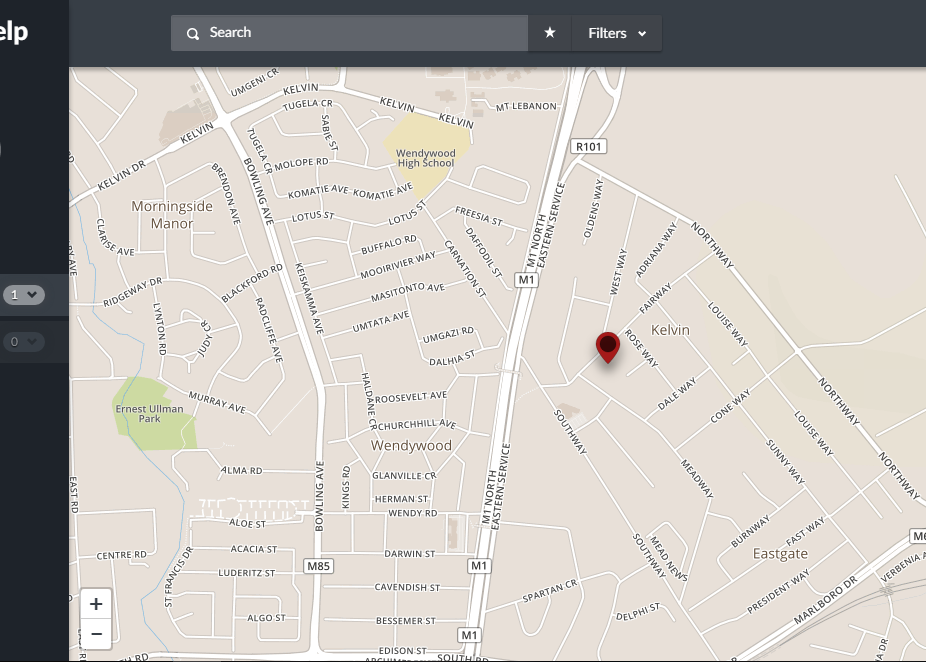
Task: Click the OLDENS WAY street label
Action: [594, 209]
